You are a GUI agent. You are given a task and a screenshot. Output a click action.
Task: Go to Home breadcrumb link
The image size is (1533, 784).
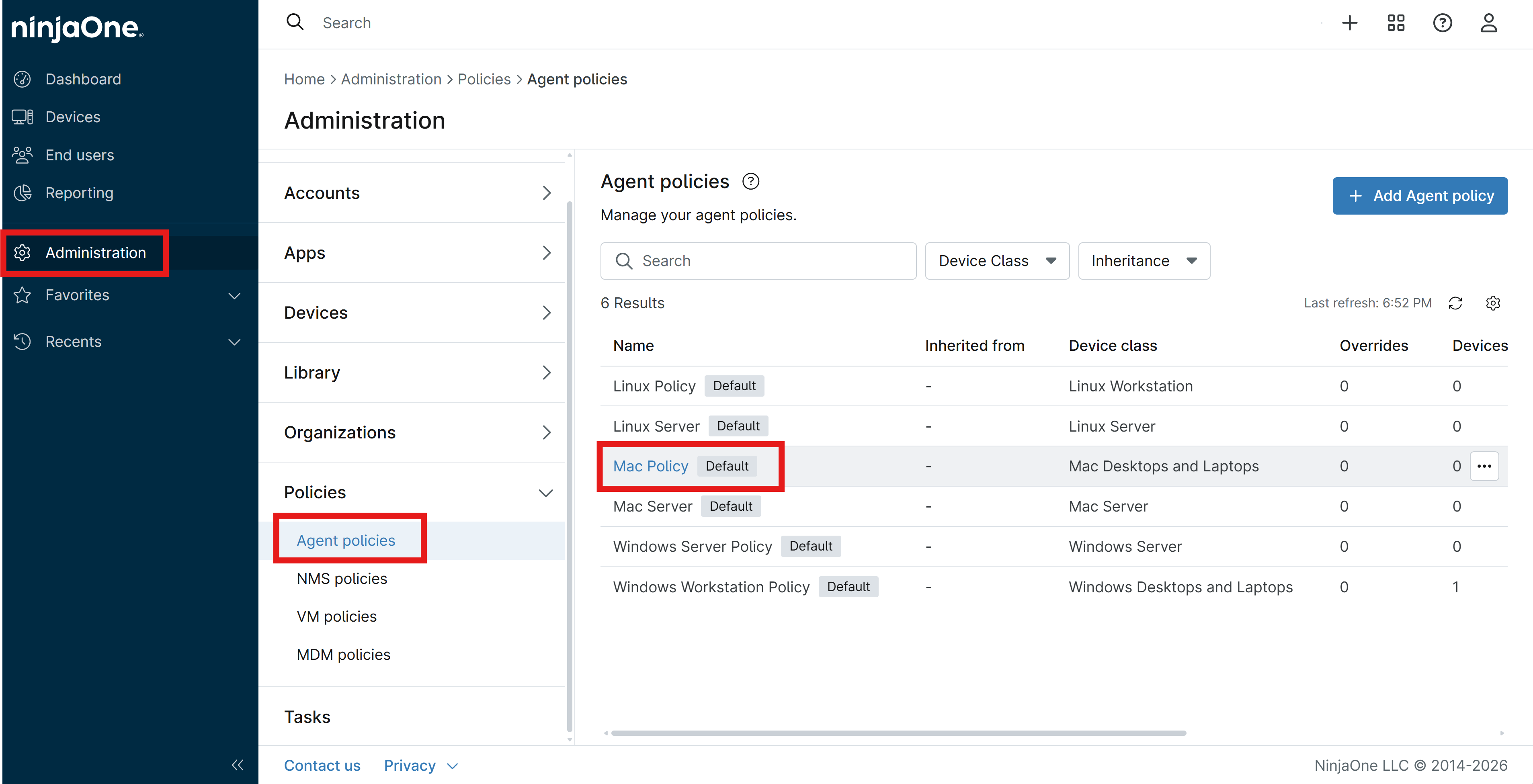(304, 79)
